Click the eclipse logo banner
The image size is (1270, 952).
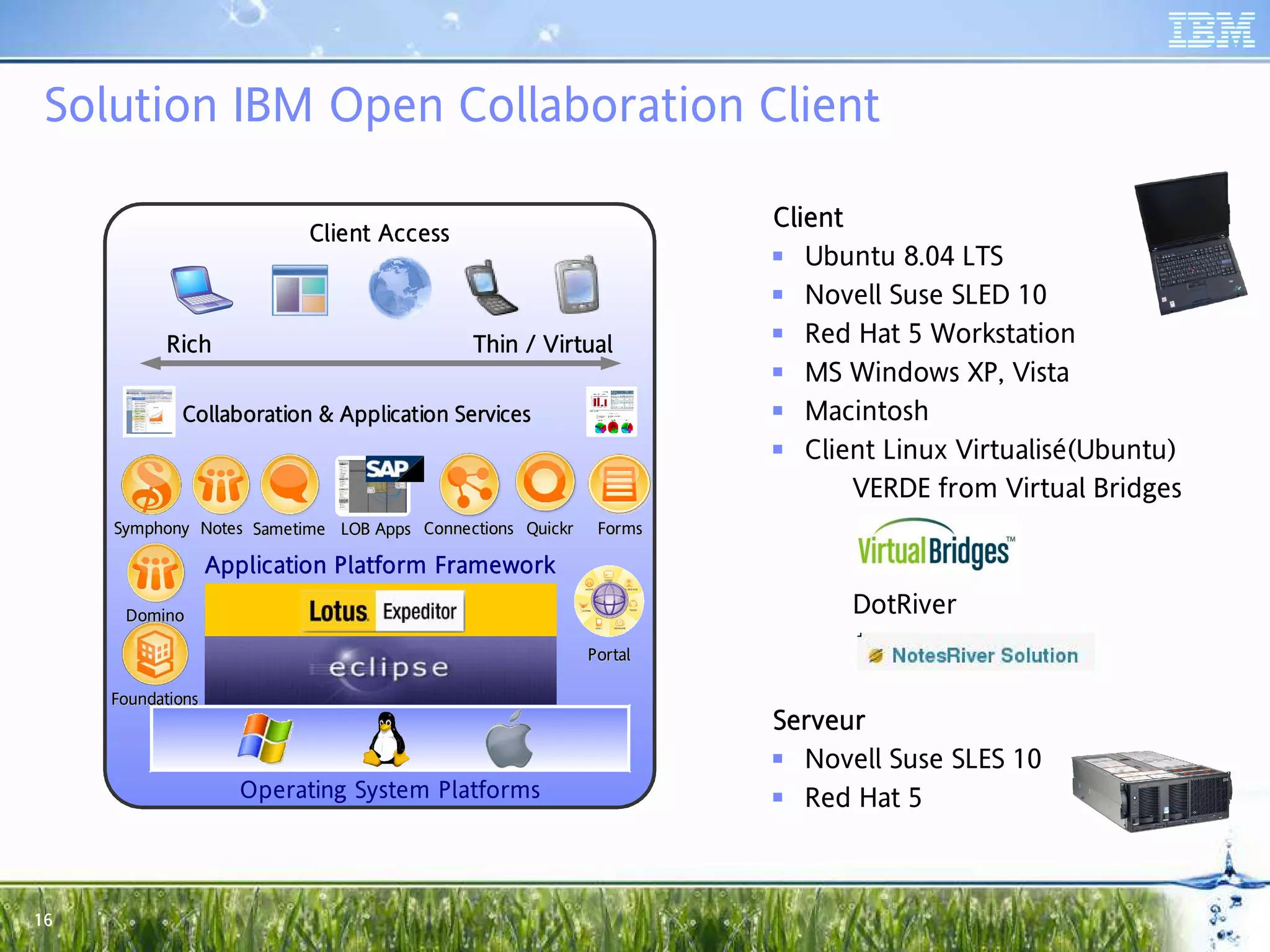pos(381,671)
